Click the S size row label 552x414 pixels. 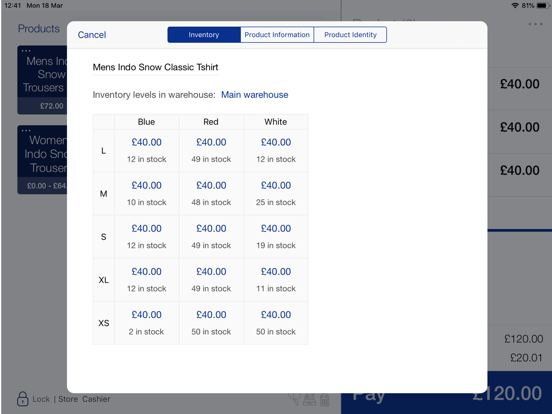(104, 237)
